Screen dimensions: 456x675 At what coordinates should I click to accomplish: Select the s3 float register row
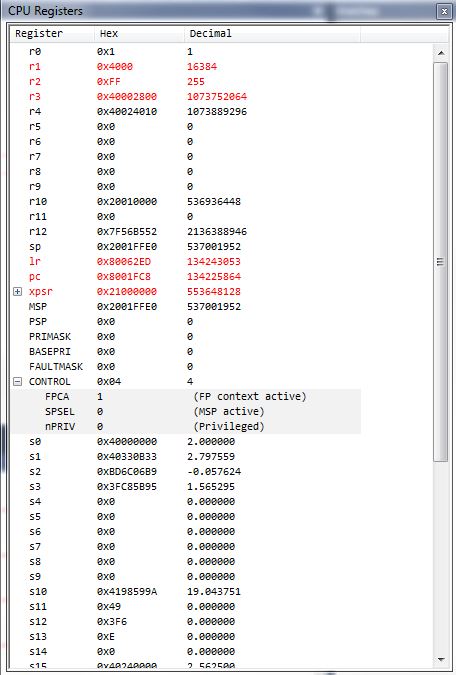point(186,487)
